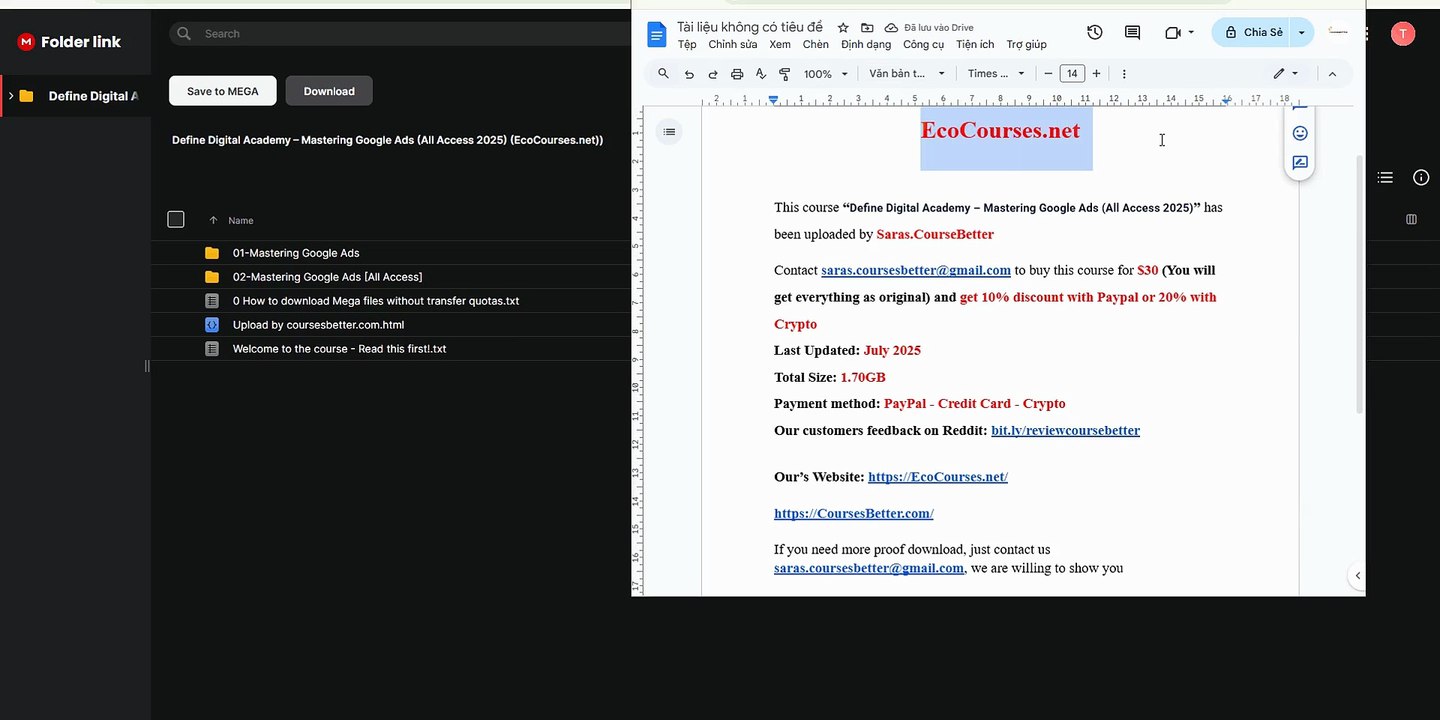
Task: Insert an emoji reaction from the side bubble
Action: pyautogui.click(x=1300, y=133)
